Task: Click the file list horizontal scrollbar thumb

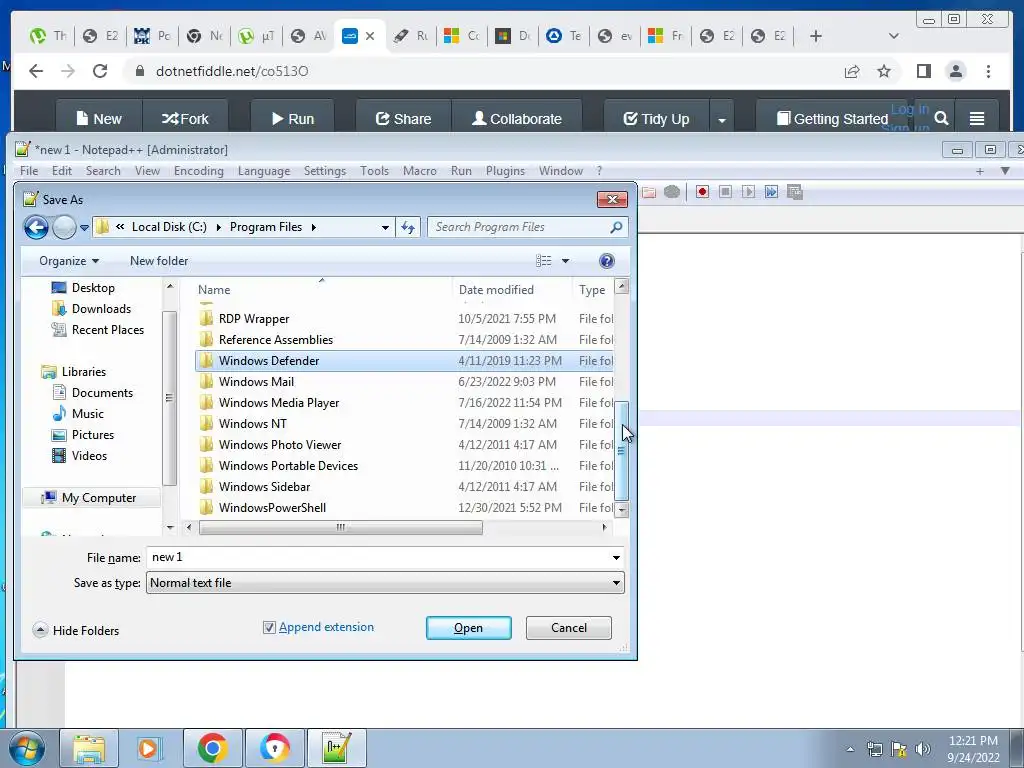Action: (340, 528)
